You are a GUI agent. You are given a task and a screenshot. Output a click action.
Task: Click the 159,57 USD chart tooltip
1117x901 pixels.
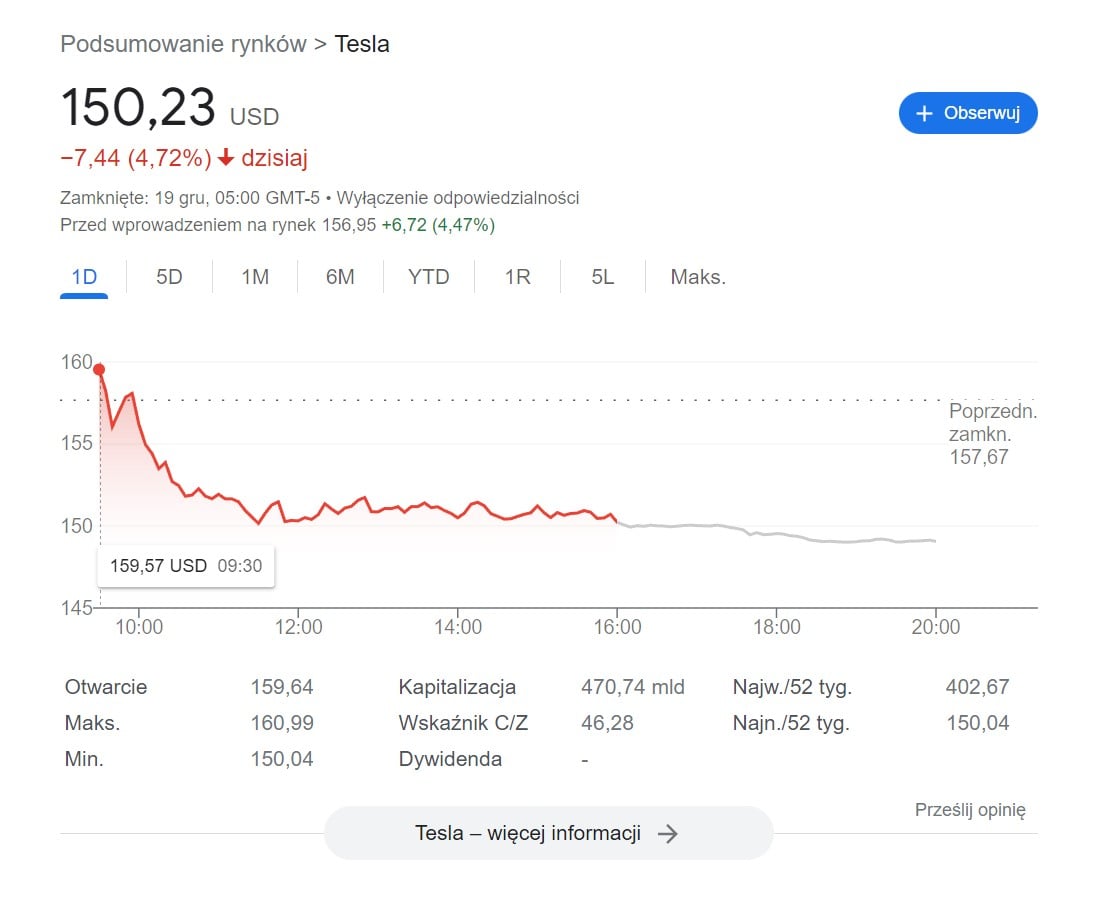pos(185,566)
